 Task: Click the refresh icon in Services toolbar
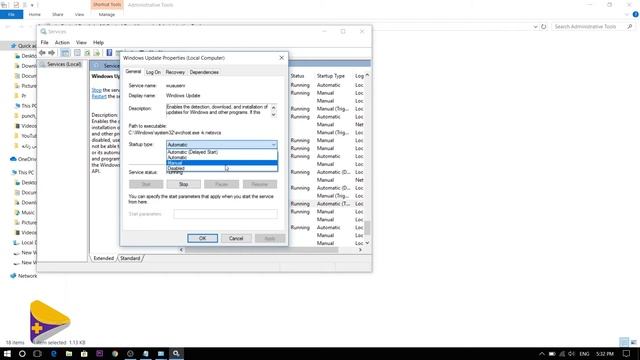pos(87,53)
